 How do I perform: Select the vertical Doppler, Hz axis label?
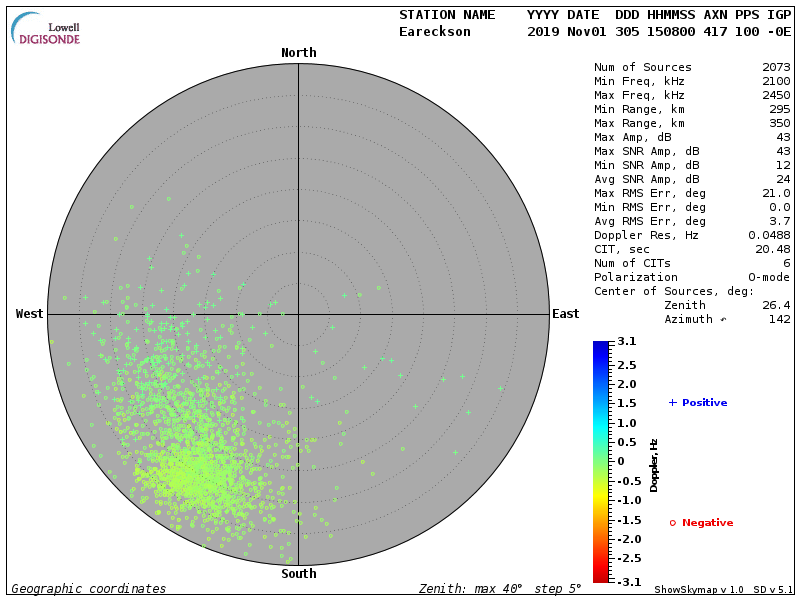point(654,465)
